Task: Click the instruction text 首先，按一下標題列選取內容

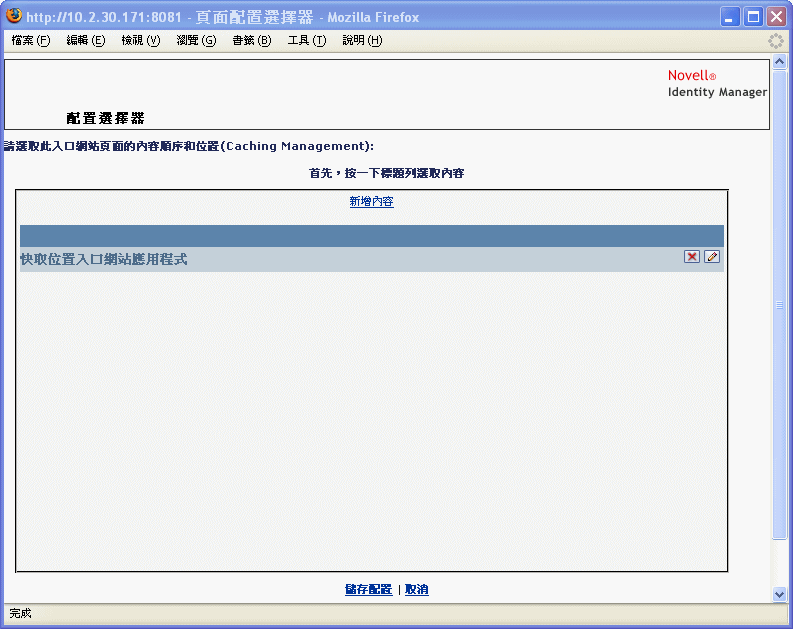Action: click(386, 173)
